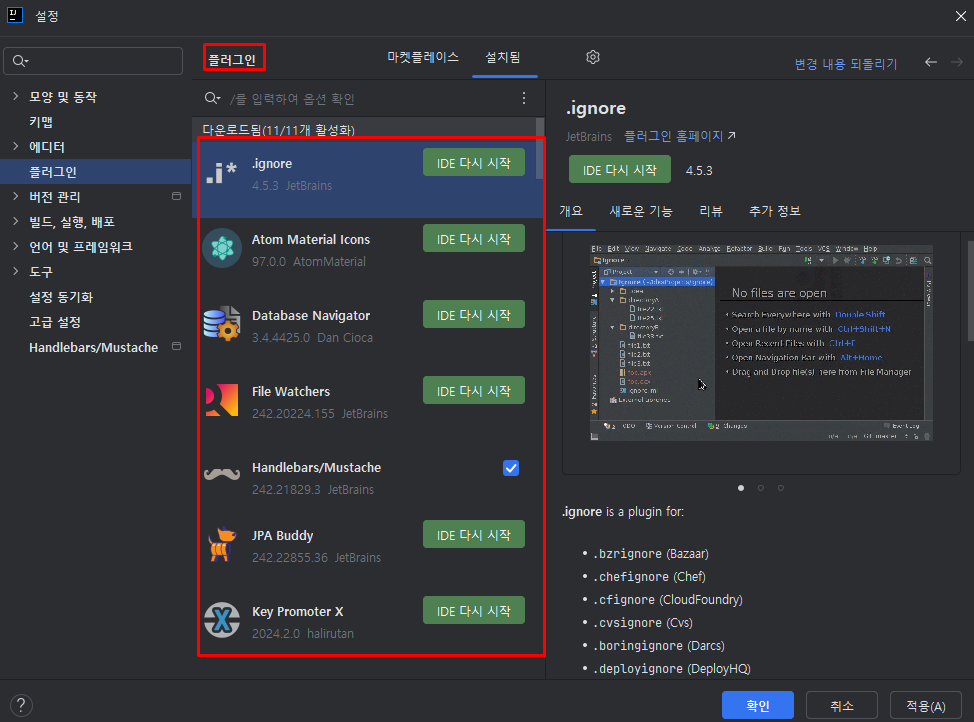Restart IDE from the File Watchers row

tap(474, 390)
